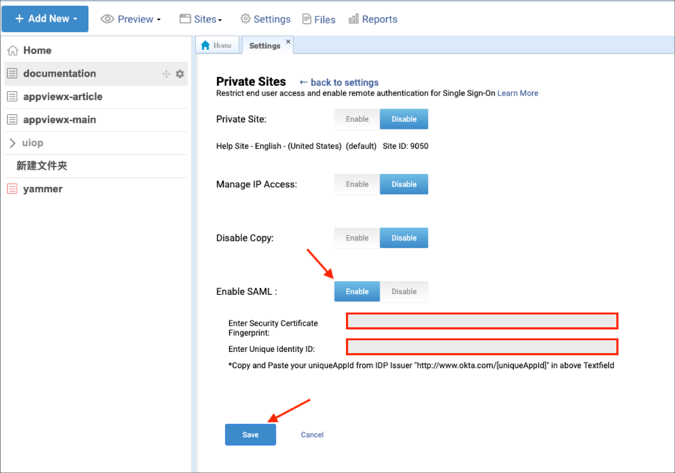Open the Home item in sidebar

(37, 50)
